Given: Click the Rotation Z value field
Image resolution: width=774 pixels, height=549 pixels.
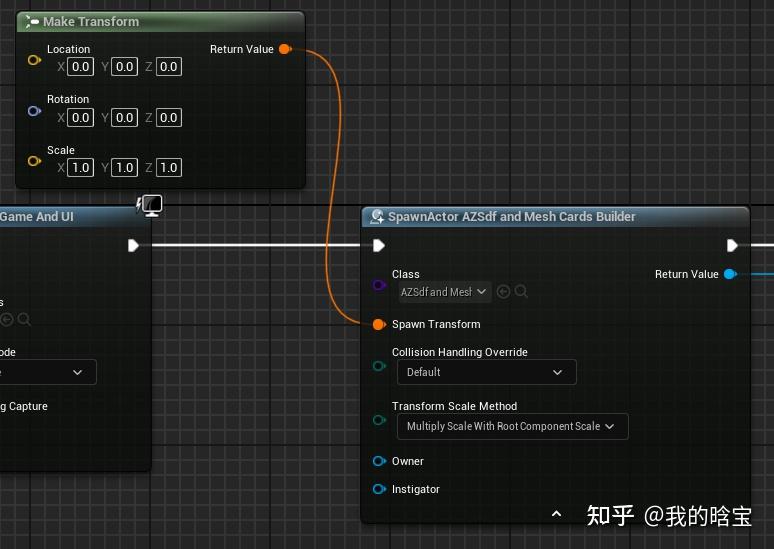Looking at the screenshot, I should tap(169, 118).
